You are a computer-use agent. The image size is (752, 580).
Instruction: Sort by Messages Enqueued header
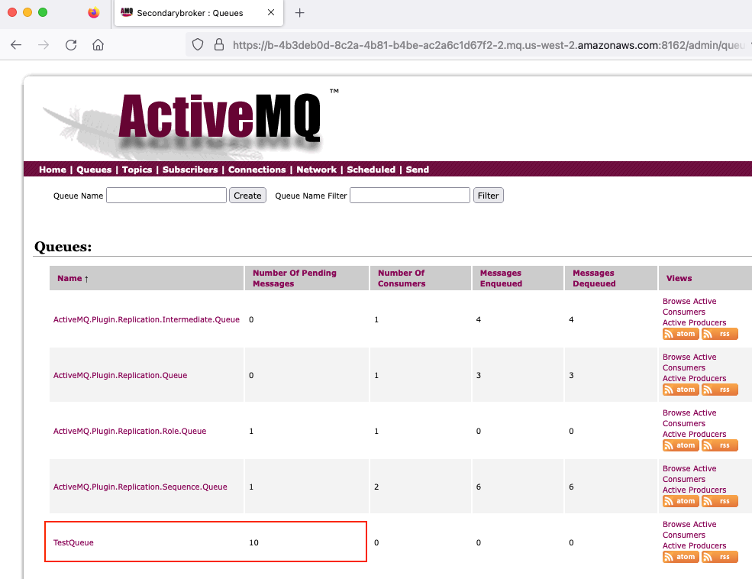pos(501,278)
